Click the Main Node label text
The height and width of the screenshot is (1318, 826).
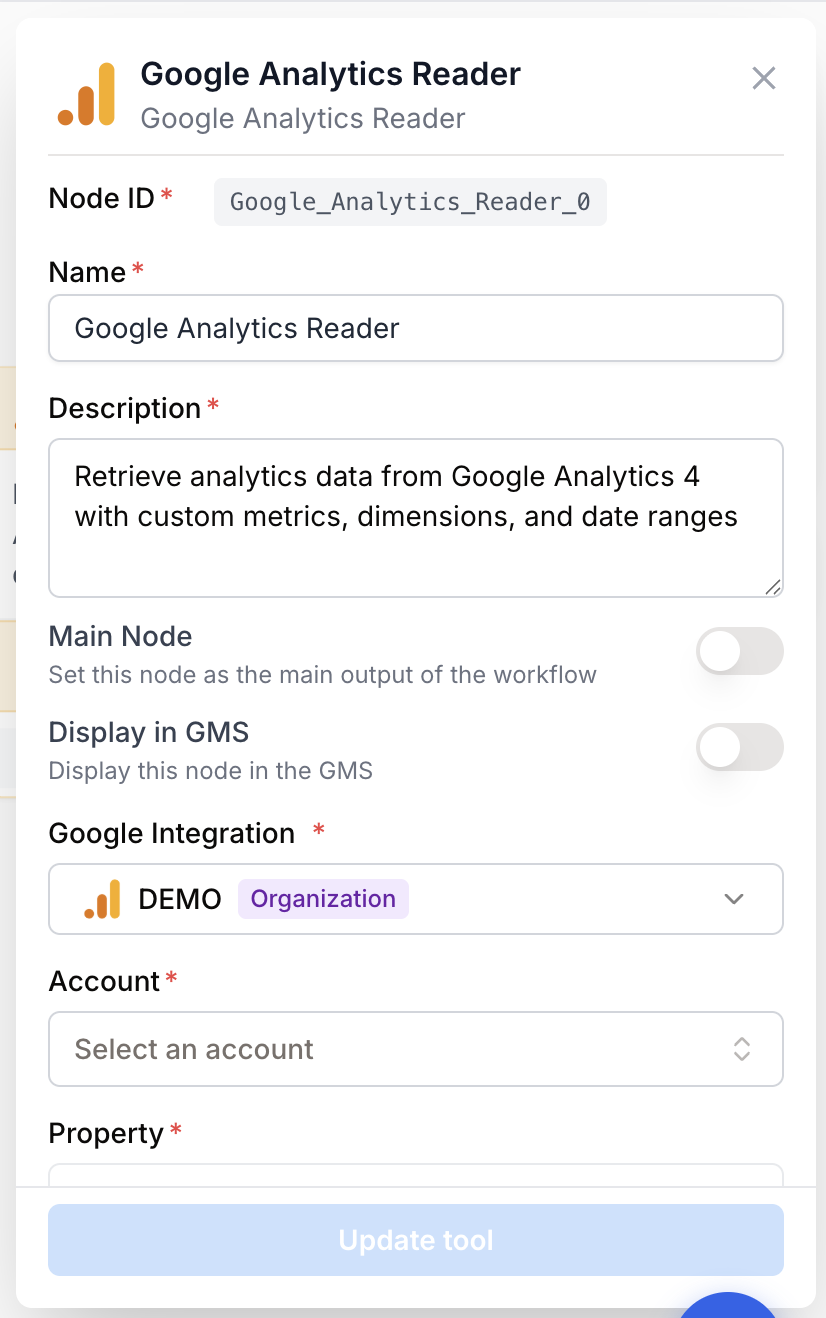120,636
